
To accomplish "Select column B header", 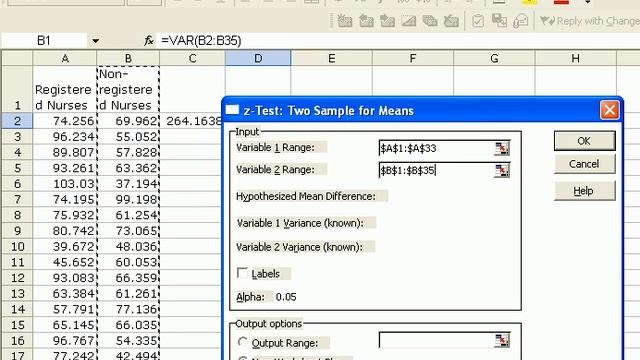I will click(128, 58).
